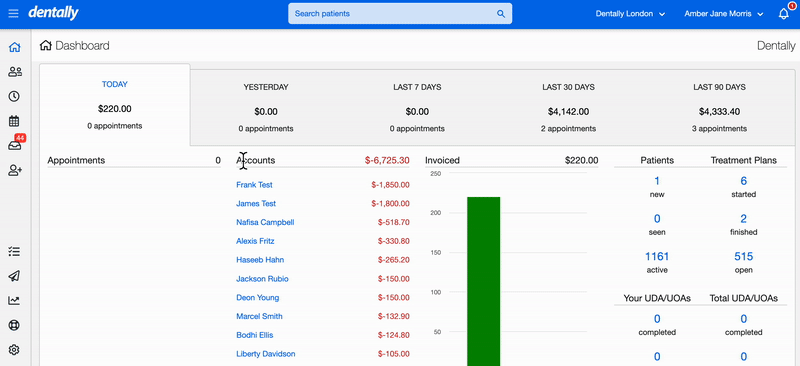Click the 1161 active patients count

657,256
